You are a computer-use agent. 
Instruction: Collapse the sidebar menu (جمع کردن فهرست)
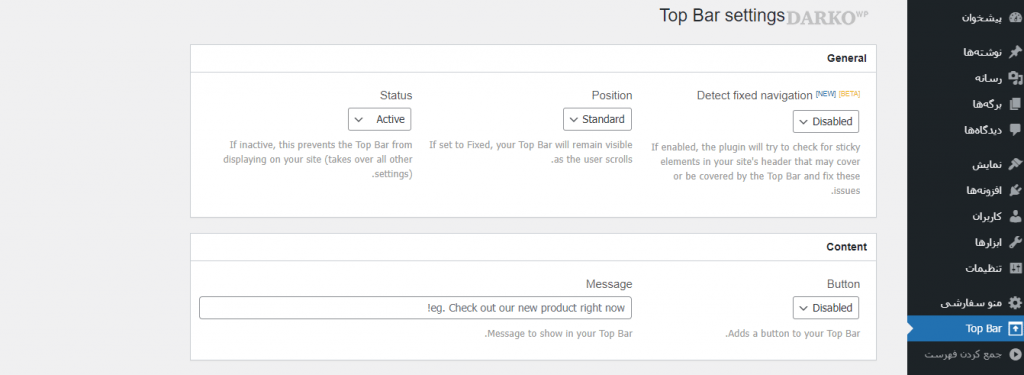(965, 355)
